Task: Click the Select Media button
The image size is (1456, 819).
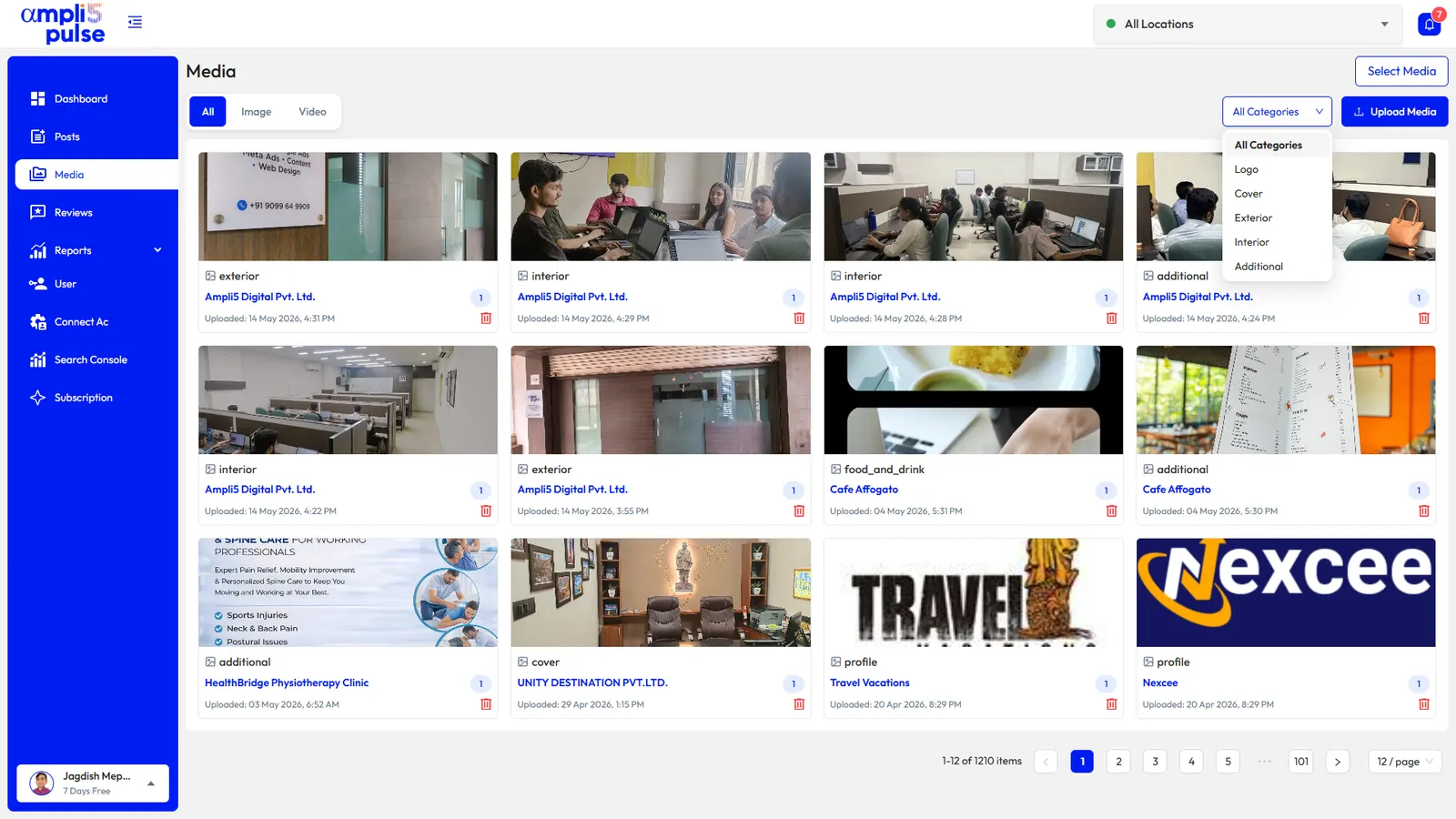Action: (1401, 71)
